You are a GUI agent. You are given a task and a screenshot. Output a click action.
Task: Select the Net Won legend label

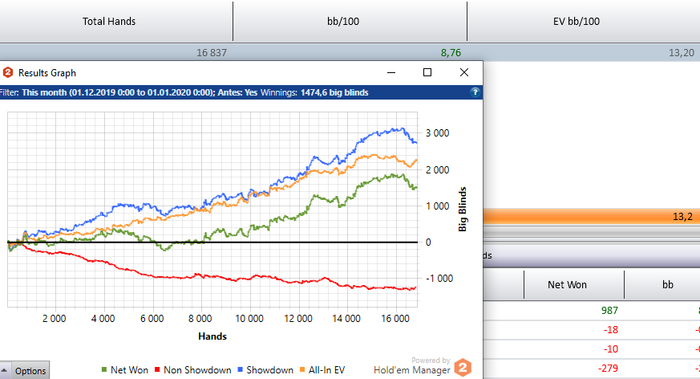pyautogui.click(x=129, y=370)
